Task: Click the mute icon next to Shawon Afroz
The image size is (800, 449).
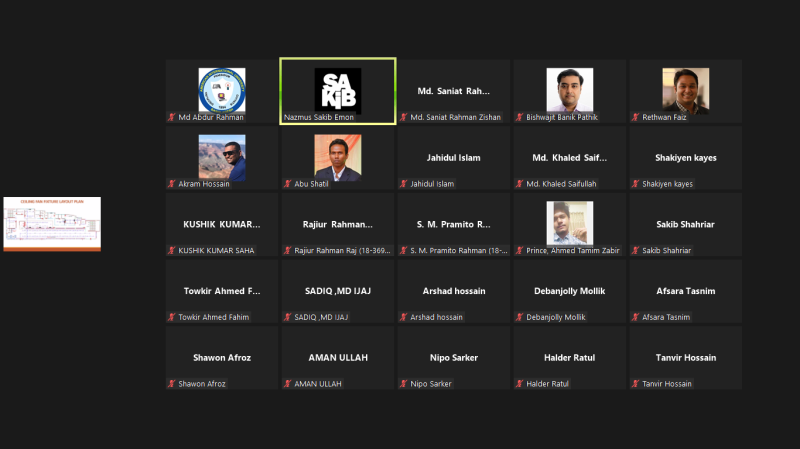Action: click(172, 384)
